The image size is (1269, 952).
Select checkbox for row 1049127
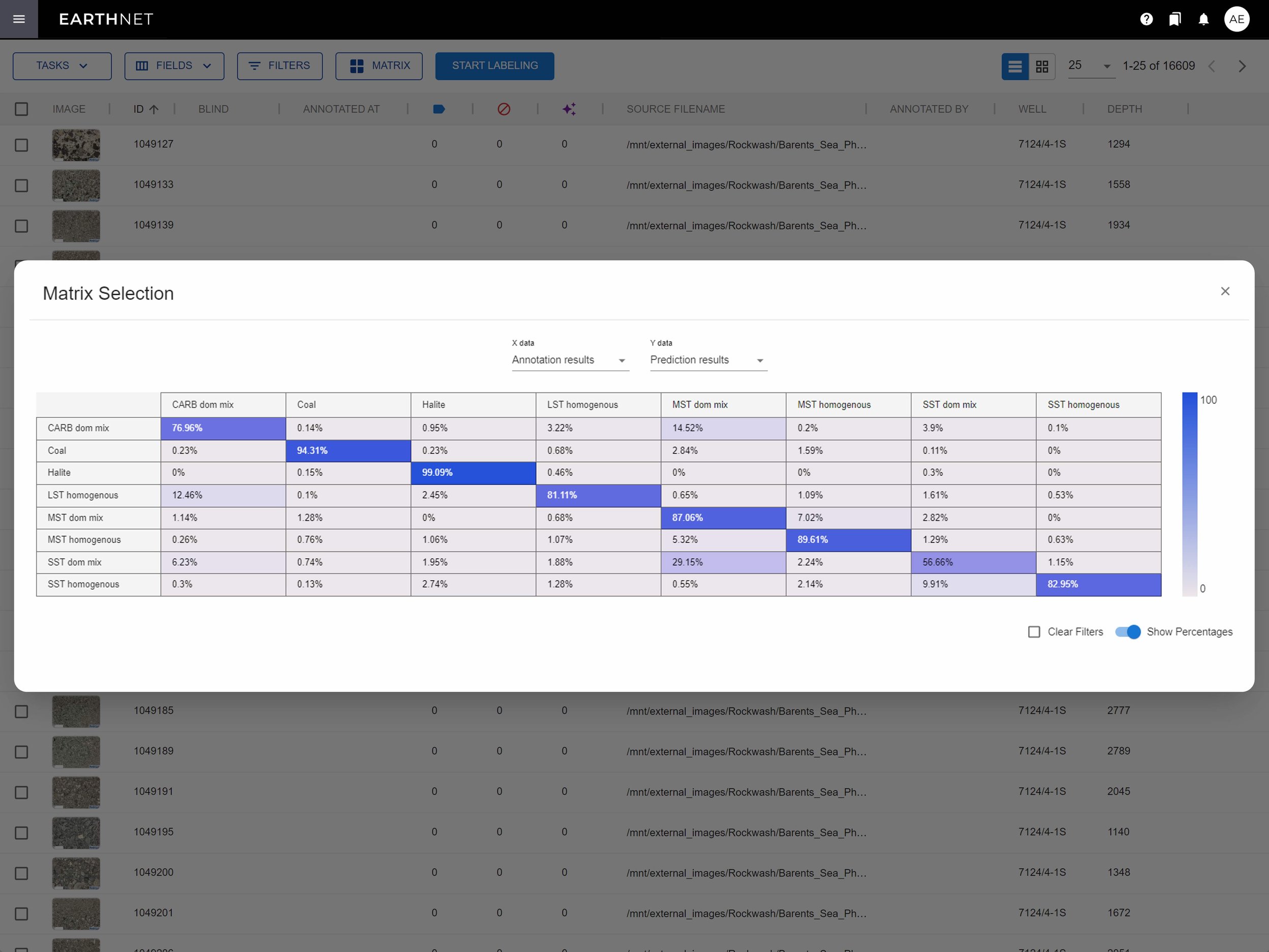tap(21, 145)
